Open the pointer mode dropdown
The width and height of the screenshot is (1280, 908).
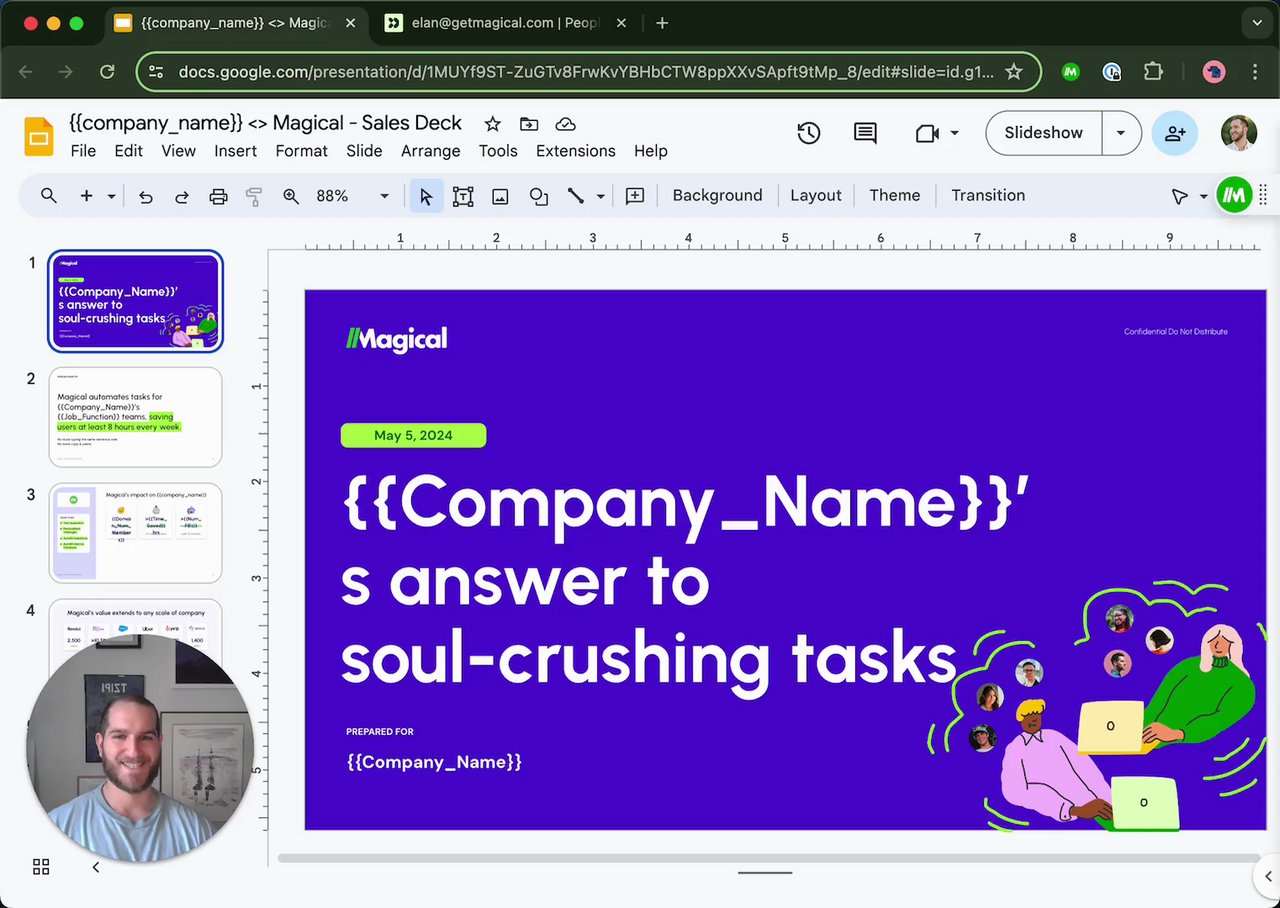(x=1203, y=196)
